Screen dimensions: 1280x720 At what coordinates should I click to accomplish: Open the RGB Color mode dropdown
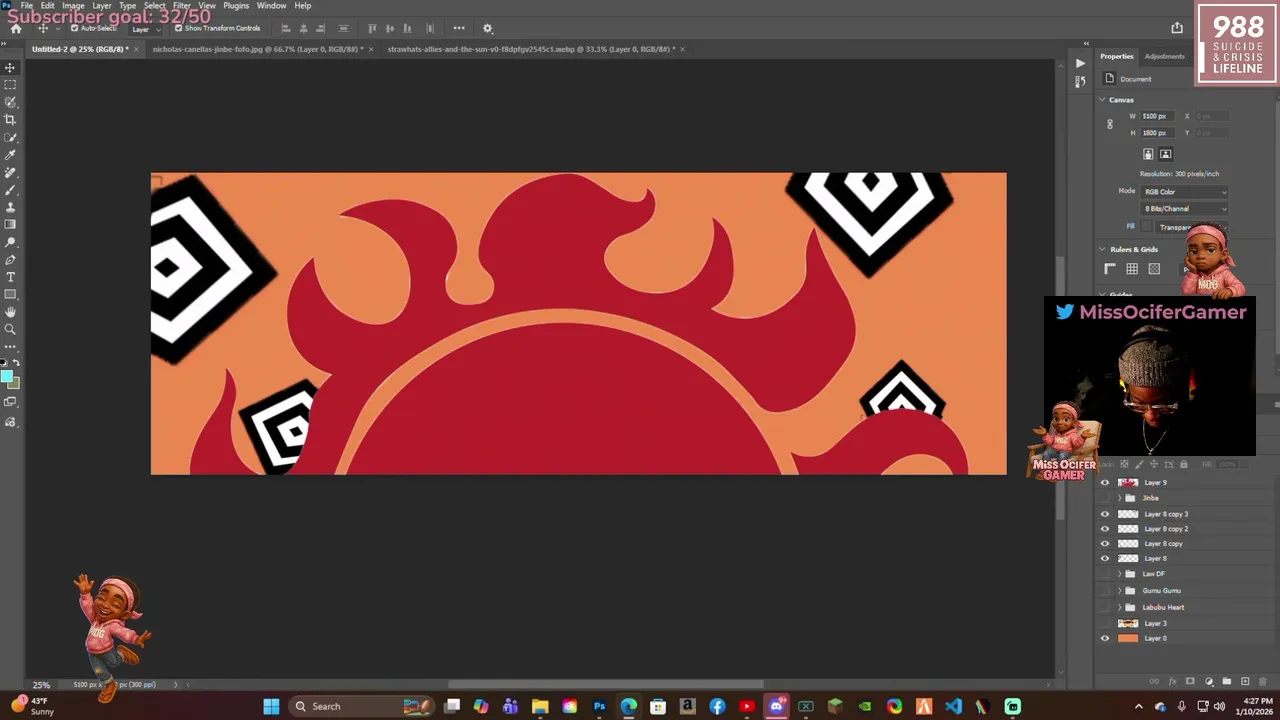(x=1184, y=192)
